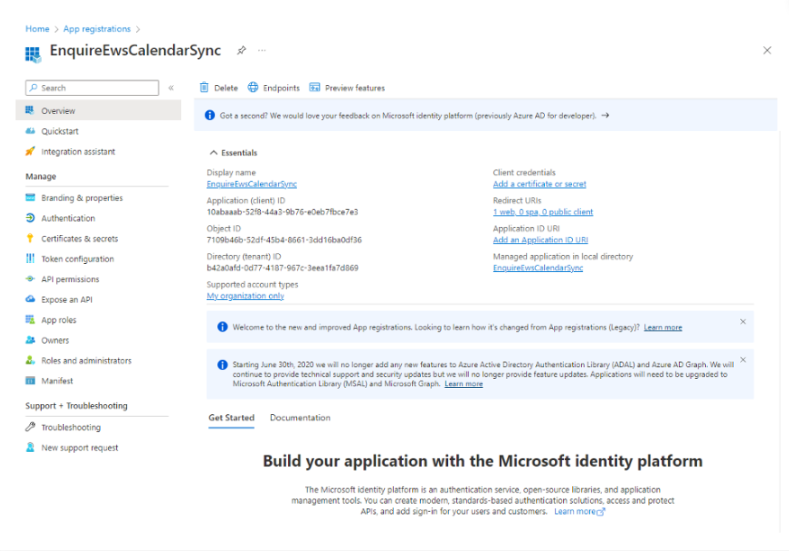Pin EnquireEwsCalendarSync with the pin icon
789x551 pixels.
(242, 50)
